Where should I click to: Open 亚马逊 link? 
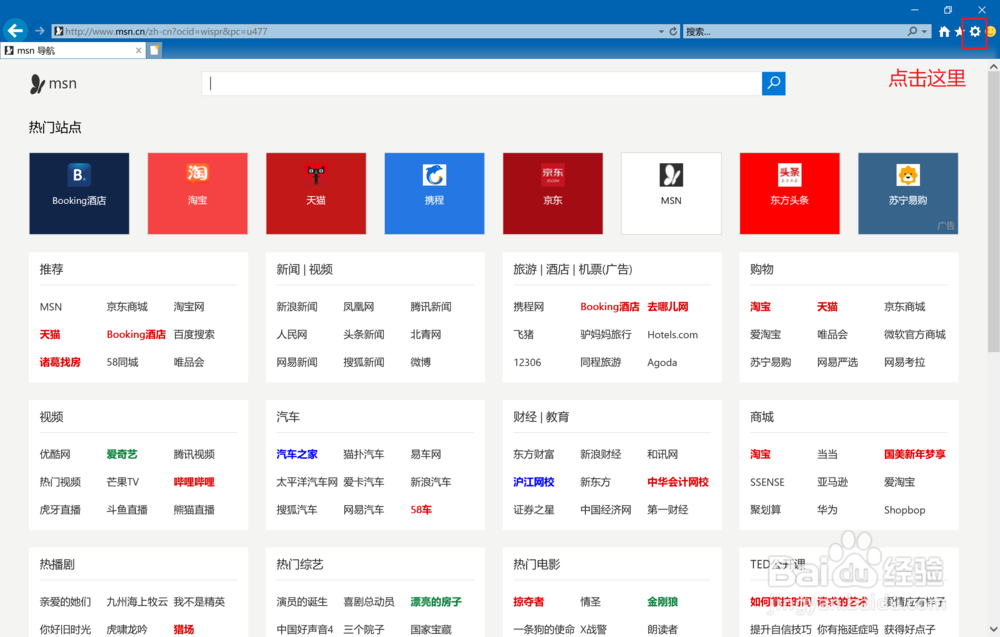point(832,482)
